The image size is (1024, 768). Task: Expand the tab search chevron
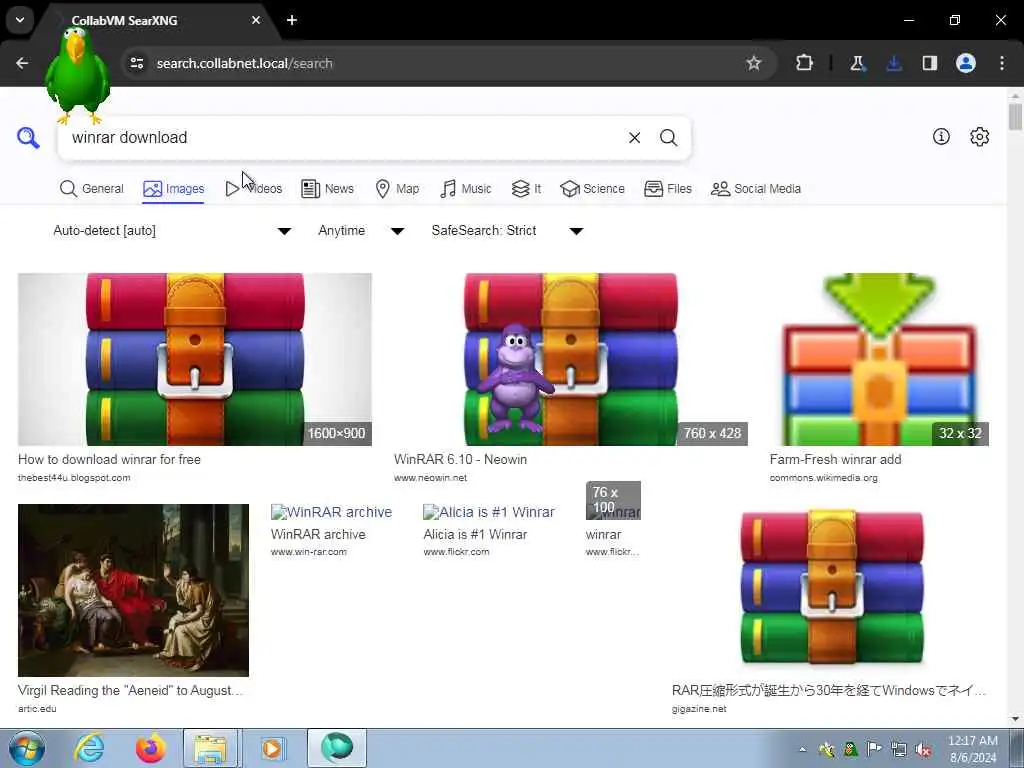coord(20,20)
